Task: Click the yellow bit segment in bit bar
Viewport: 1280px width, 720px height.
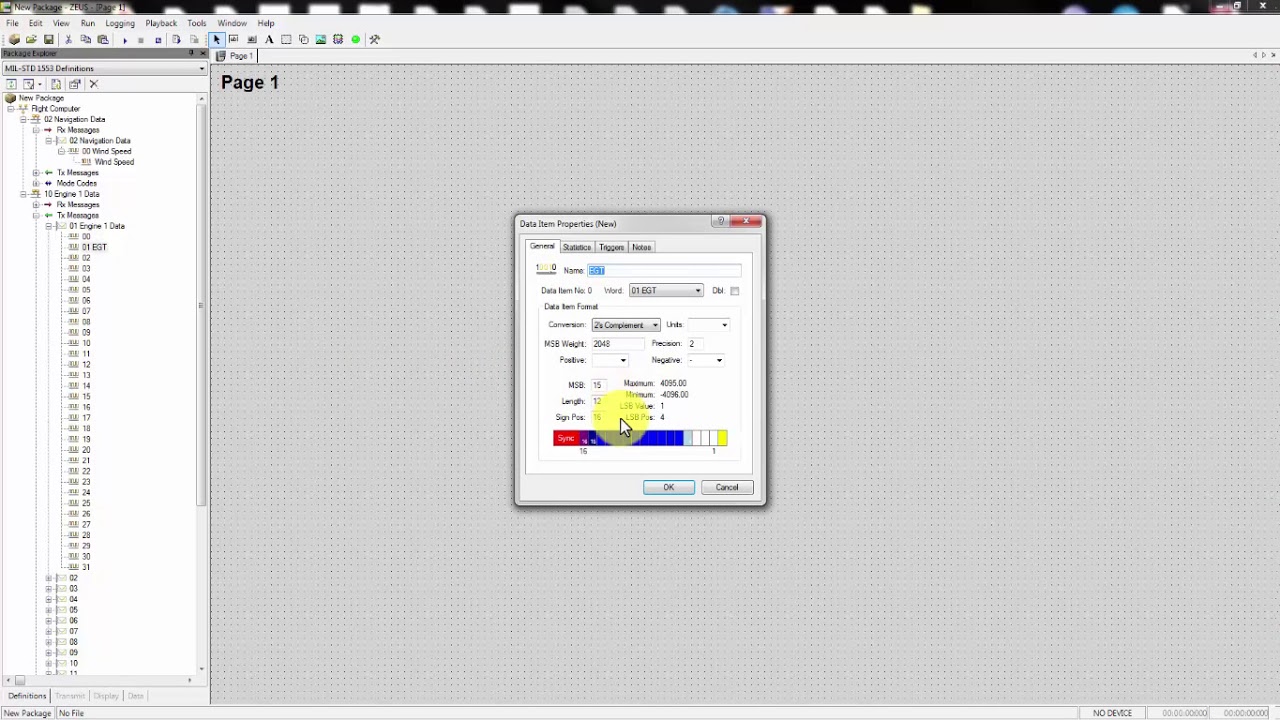Action: click(x=722, y=438)
